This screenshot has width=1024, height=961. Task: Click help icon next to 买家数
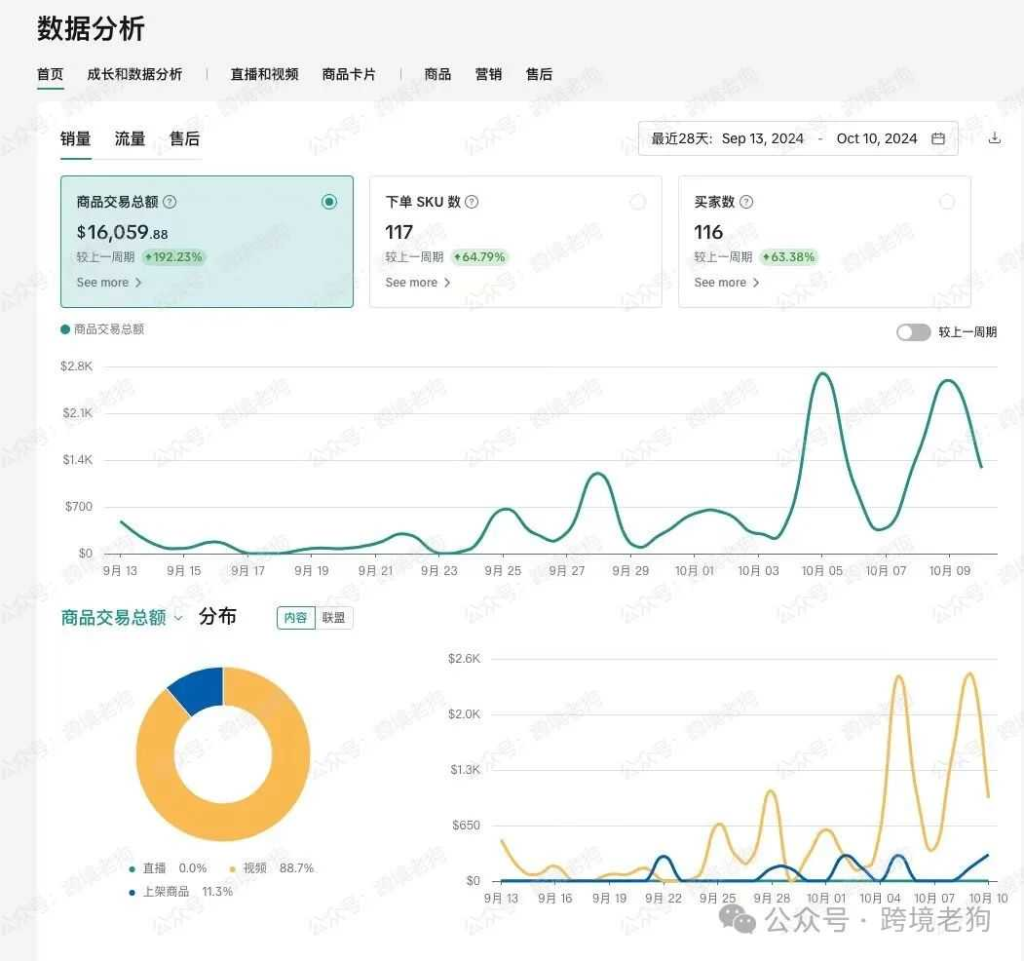pyautogui.click(x=746, y=202)
